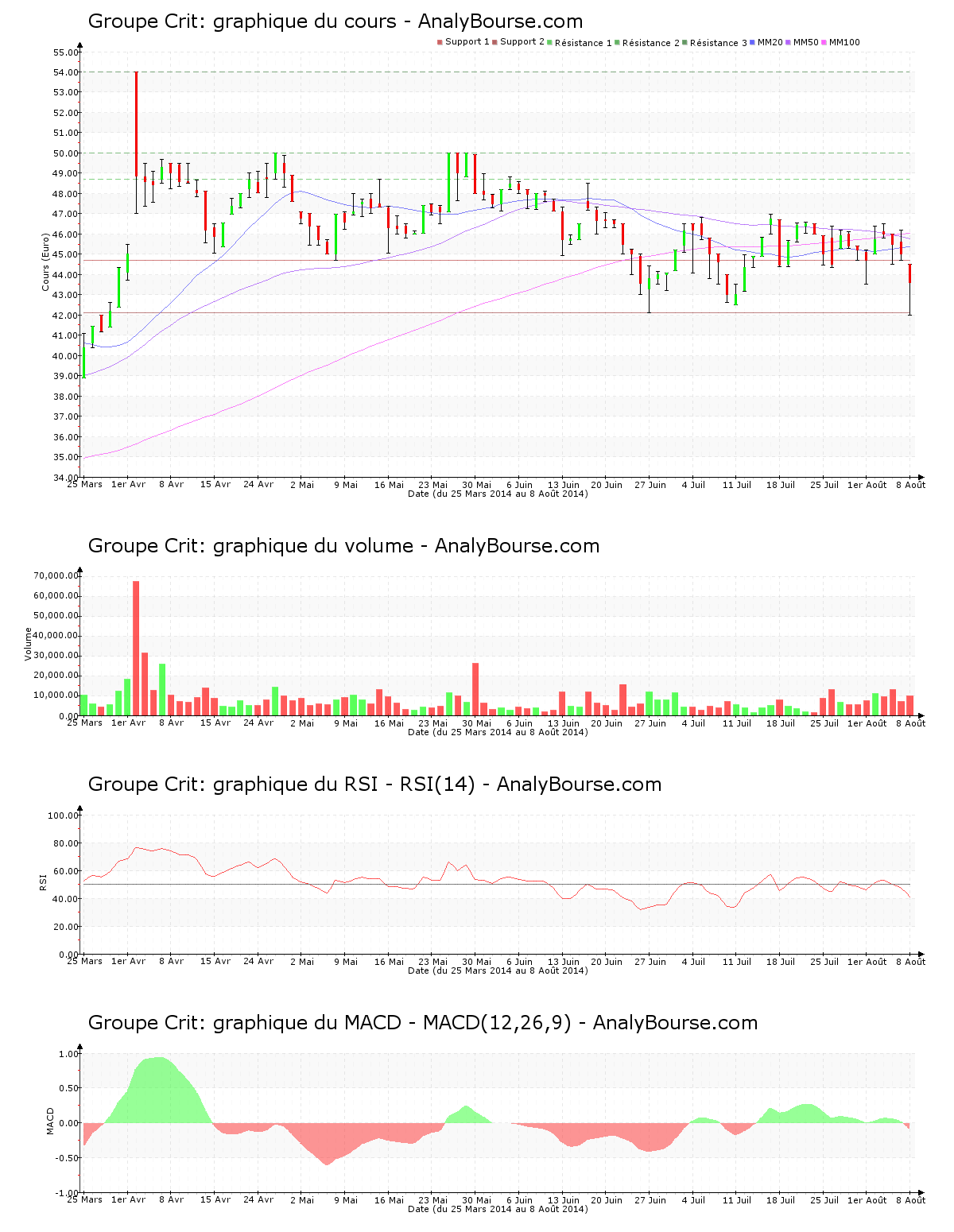
Task: Click '16 Mai' date on the MACD chart
Action: click(390, 1200)
